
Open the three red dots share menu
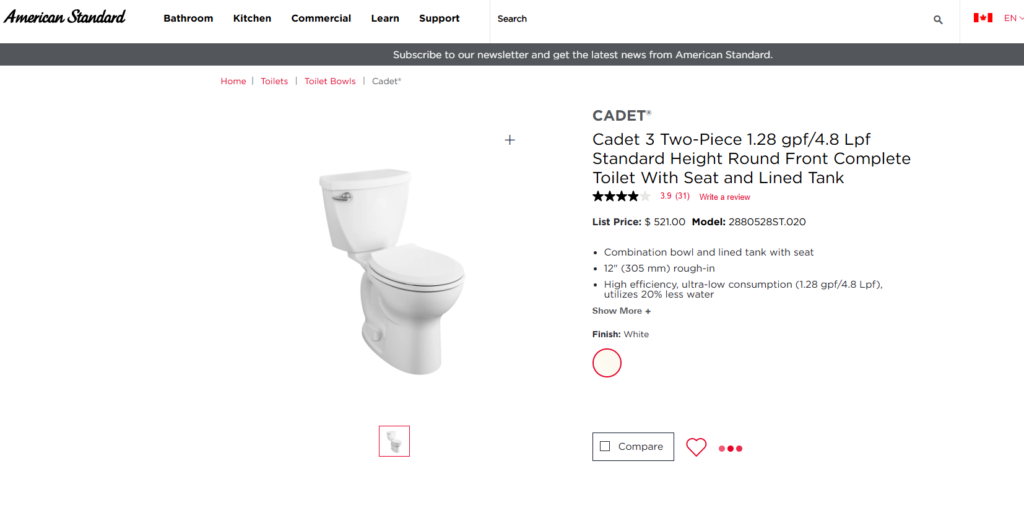[730, 448]
